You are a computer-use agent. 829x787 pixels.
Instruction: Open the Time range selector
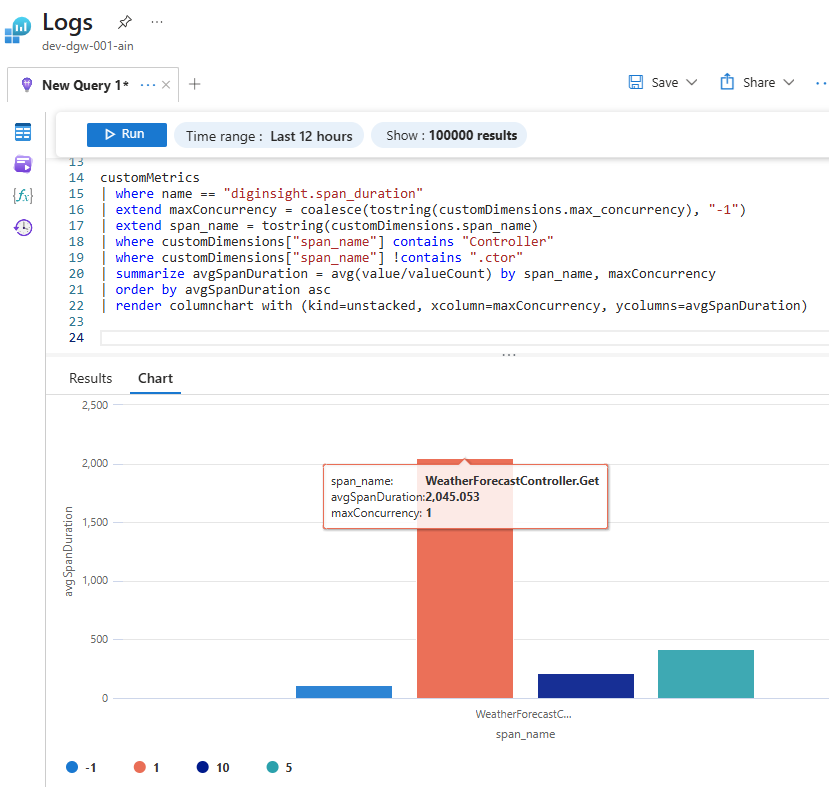point(268,136)
